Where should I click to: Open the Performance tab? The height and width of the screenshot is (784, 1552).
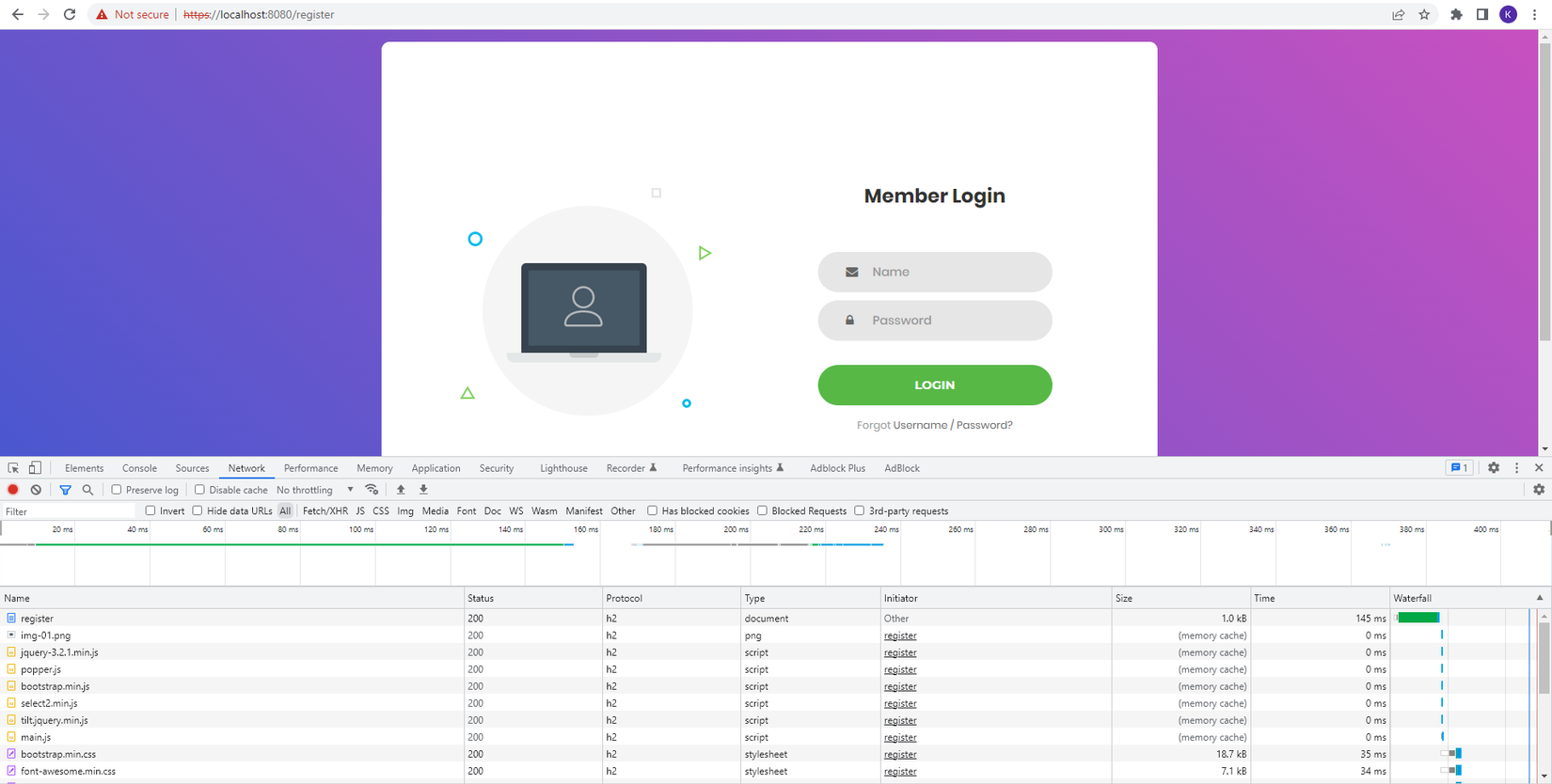pos(310,468)
